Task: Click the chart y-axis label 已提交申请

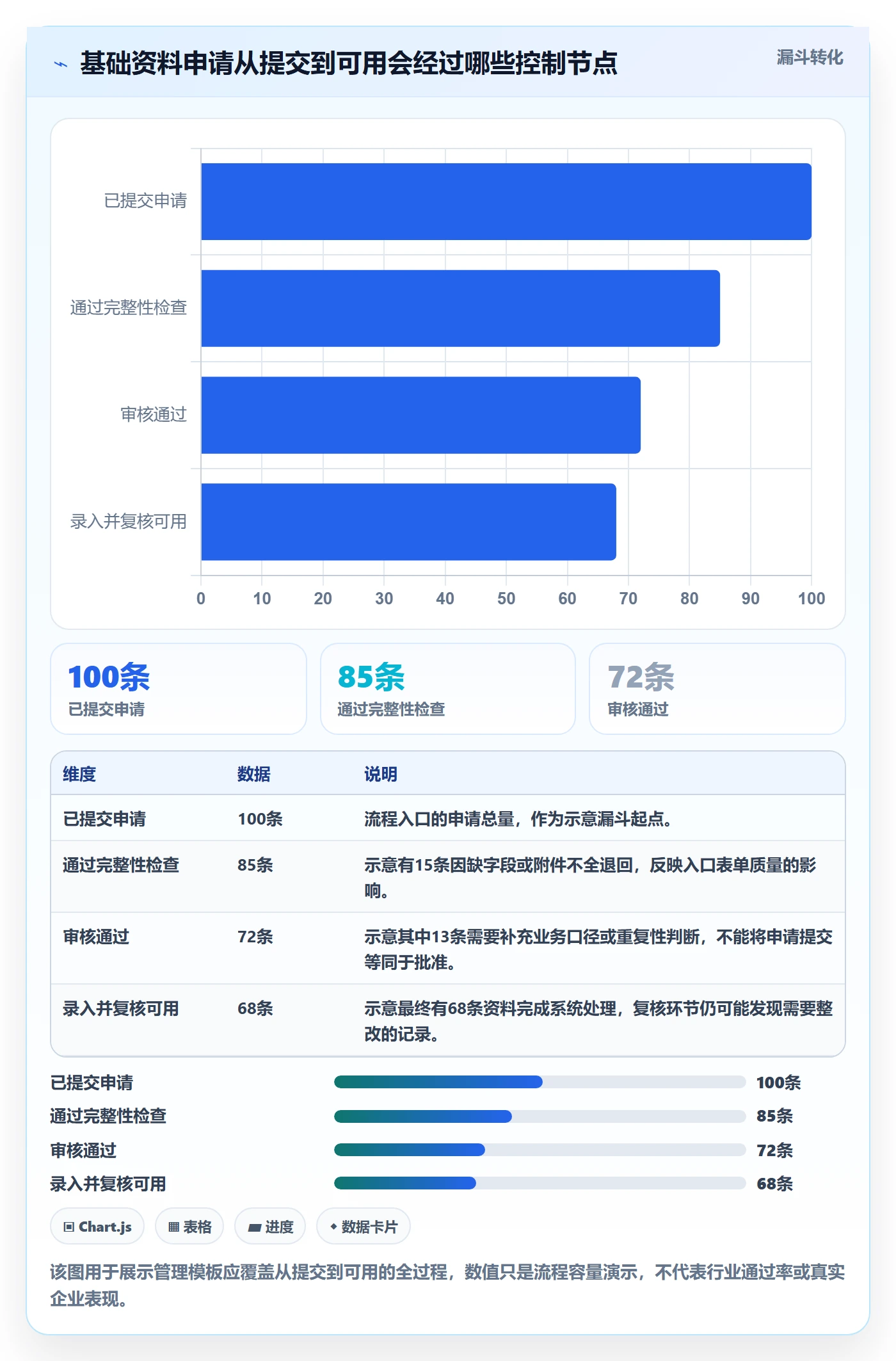Action: 145,201
